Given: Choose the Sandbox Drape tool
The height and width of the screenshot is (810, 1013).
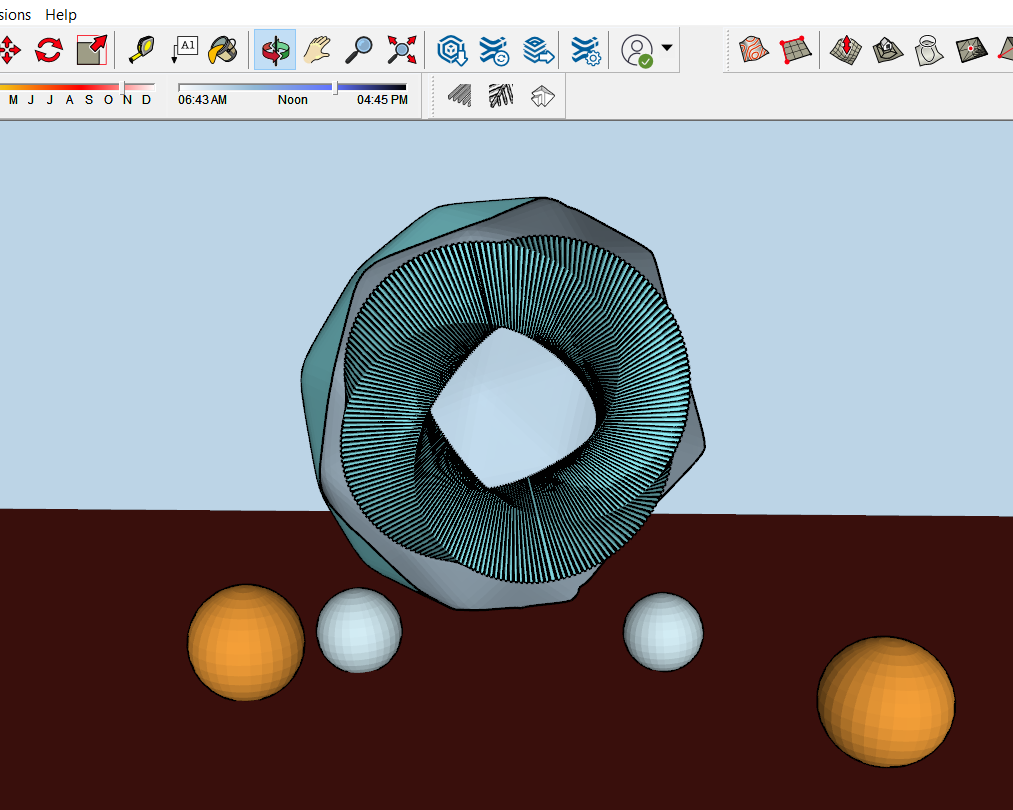Looking at the screenshot, I should click(x=929, y=49).
